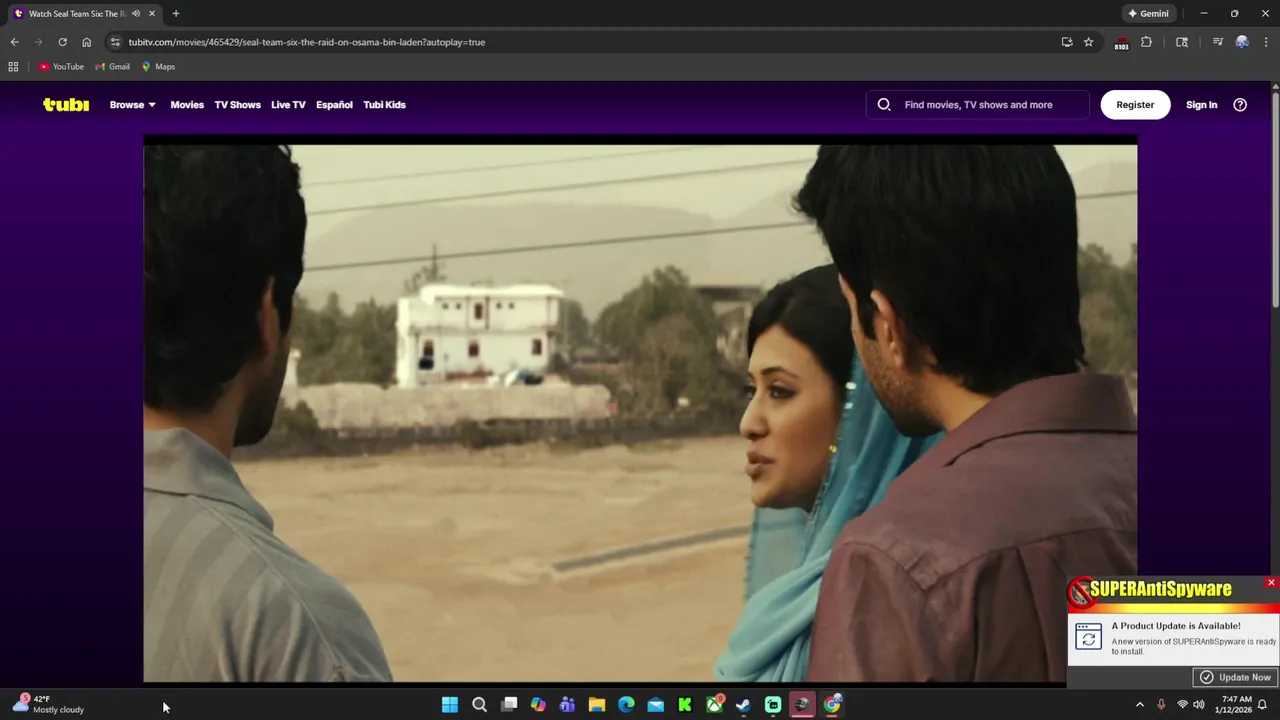Open the apps grid in bookmarks bar
The height and width of the screenshot is (720, 1280).
pyautogui.click(x=13, y=66)
